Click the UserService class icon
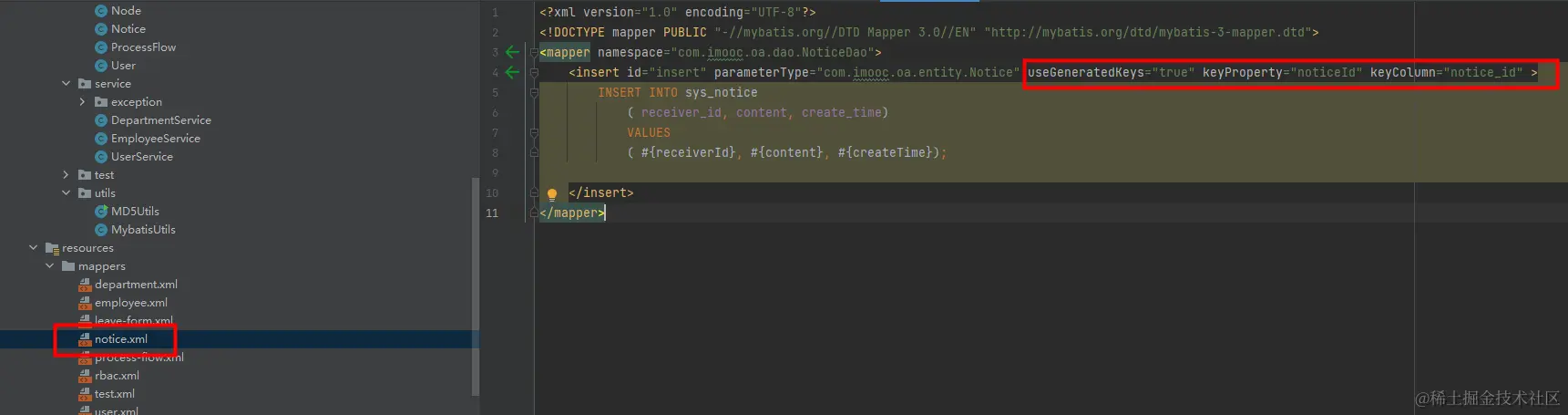The image size is (1568, 415). point(101,157)
